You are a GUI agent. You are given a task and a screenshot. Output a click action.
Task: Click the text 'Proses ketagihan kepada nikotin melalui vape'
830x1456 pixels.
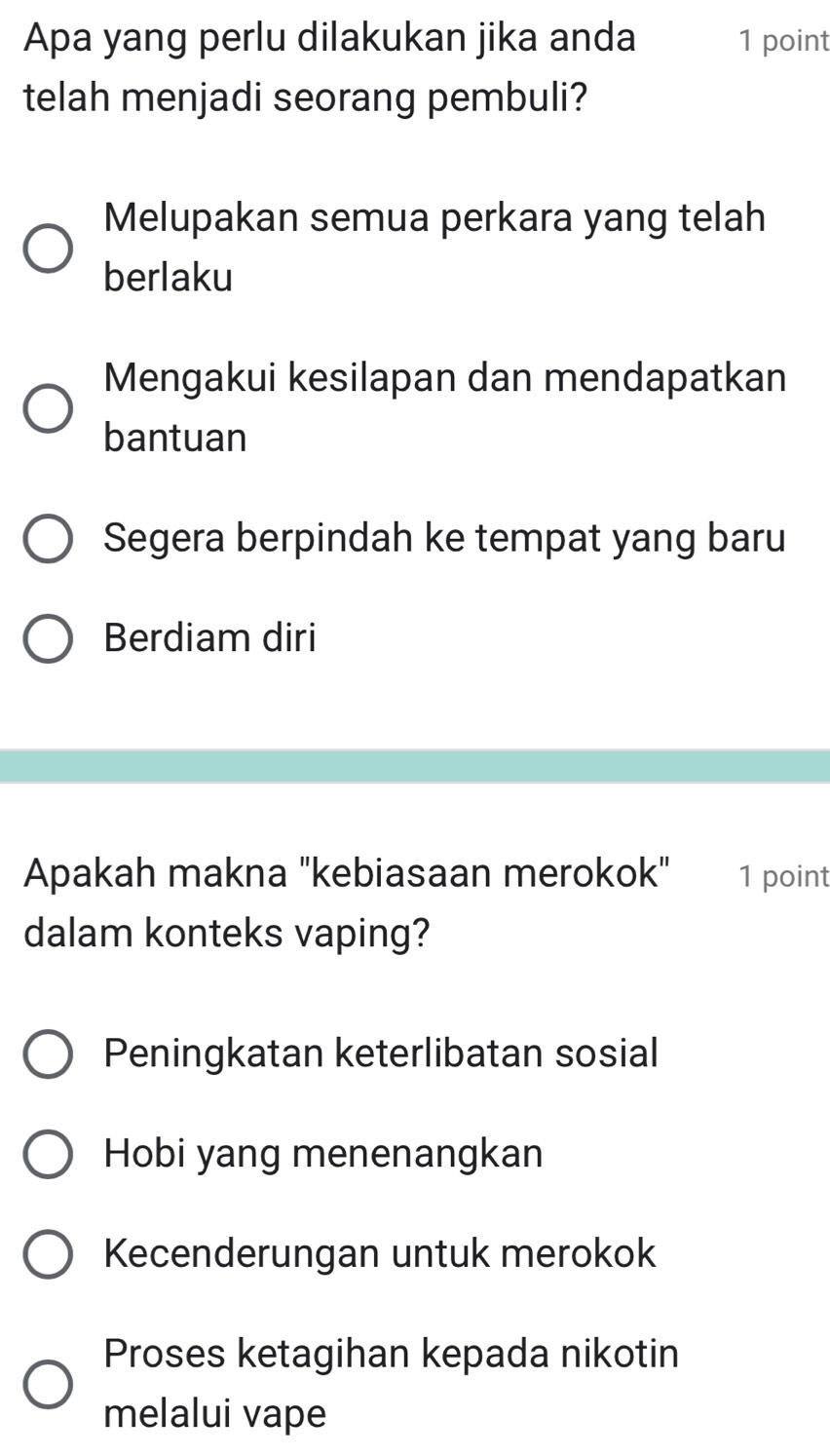coord(391,1382)
